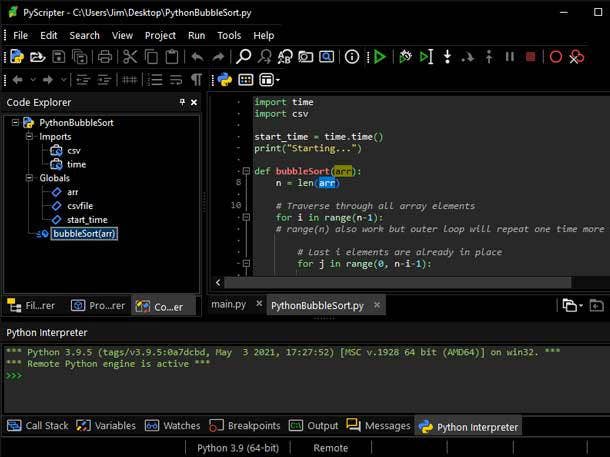Image resolution: width=610 pixels, height=457 pixels.
Task: Switch to the main.py tab
Action: coord(228,305)
